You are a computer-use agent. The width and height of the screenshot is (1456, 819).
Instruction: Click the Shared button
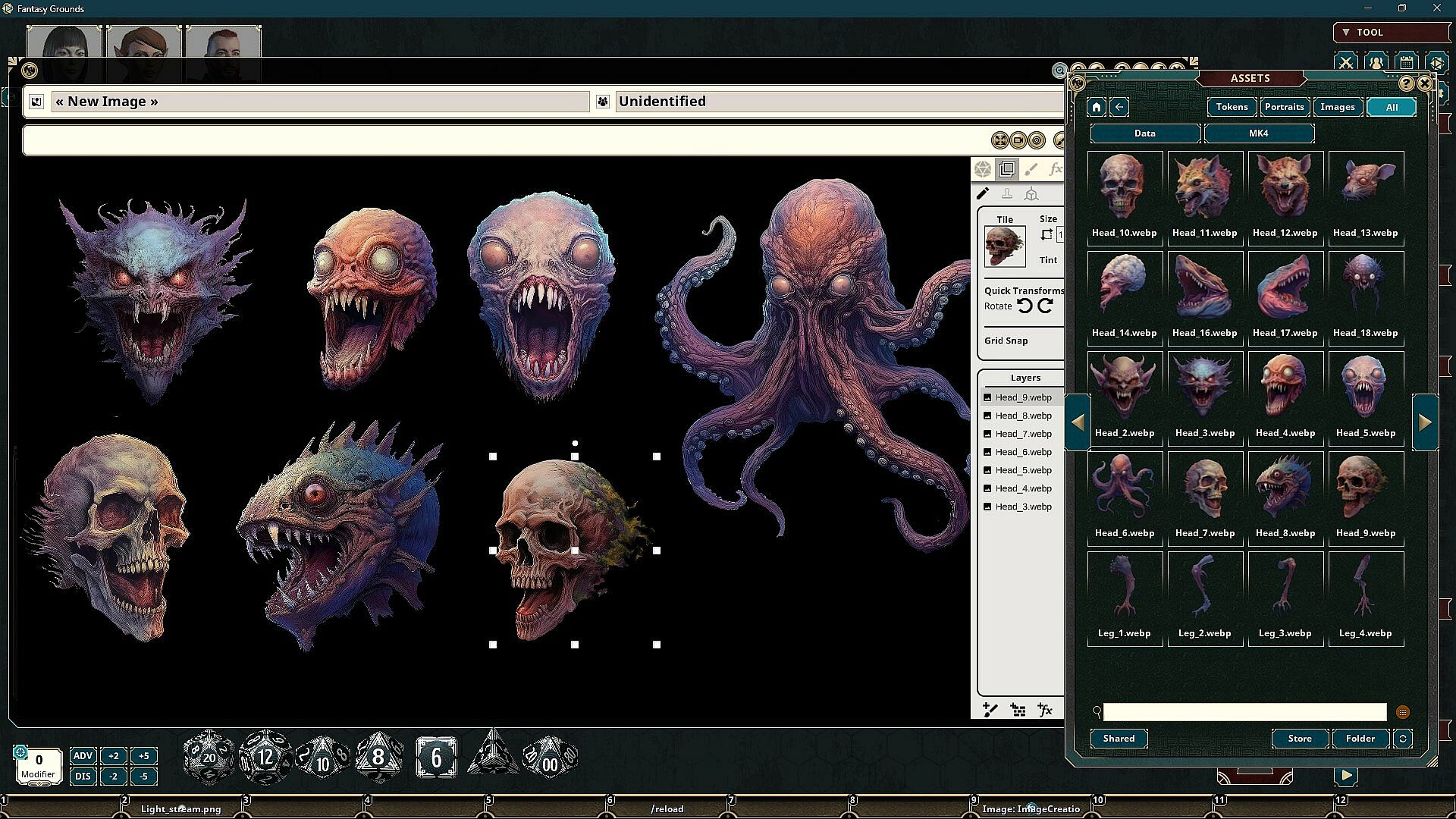pos(1119,739)
